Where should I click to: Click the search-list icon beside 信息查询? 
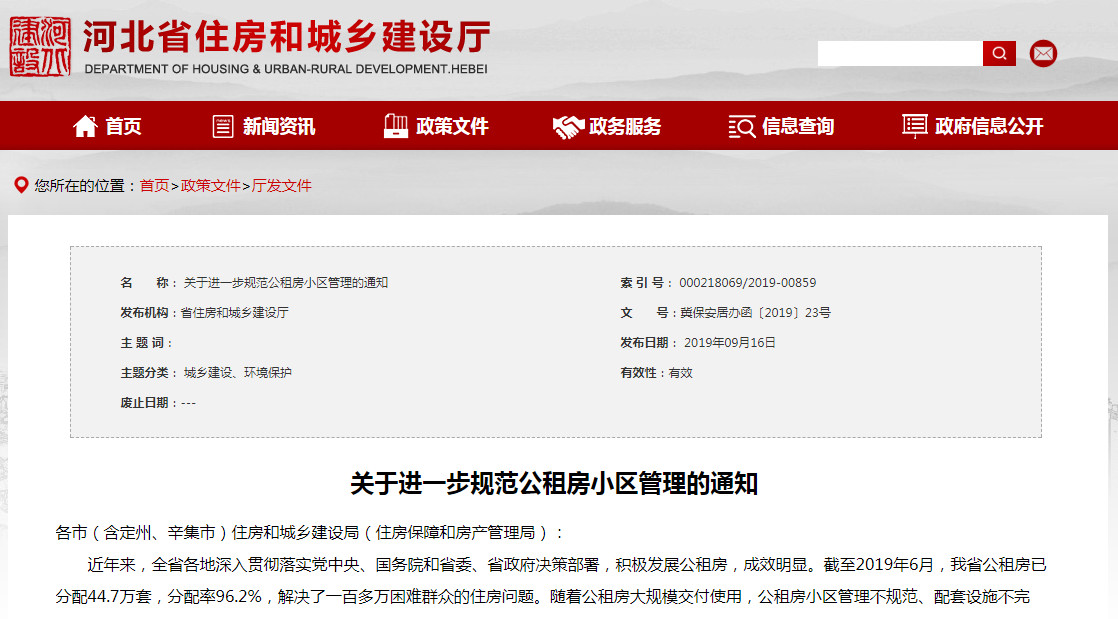pos(741,126)
